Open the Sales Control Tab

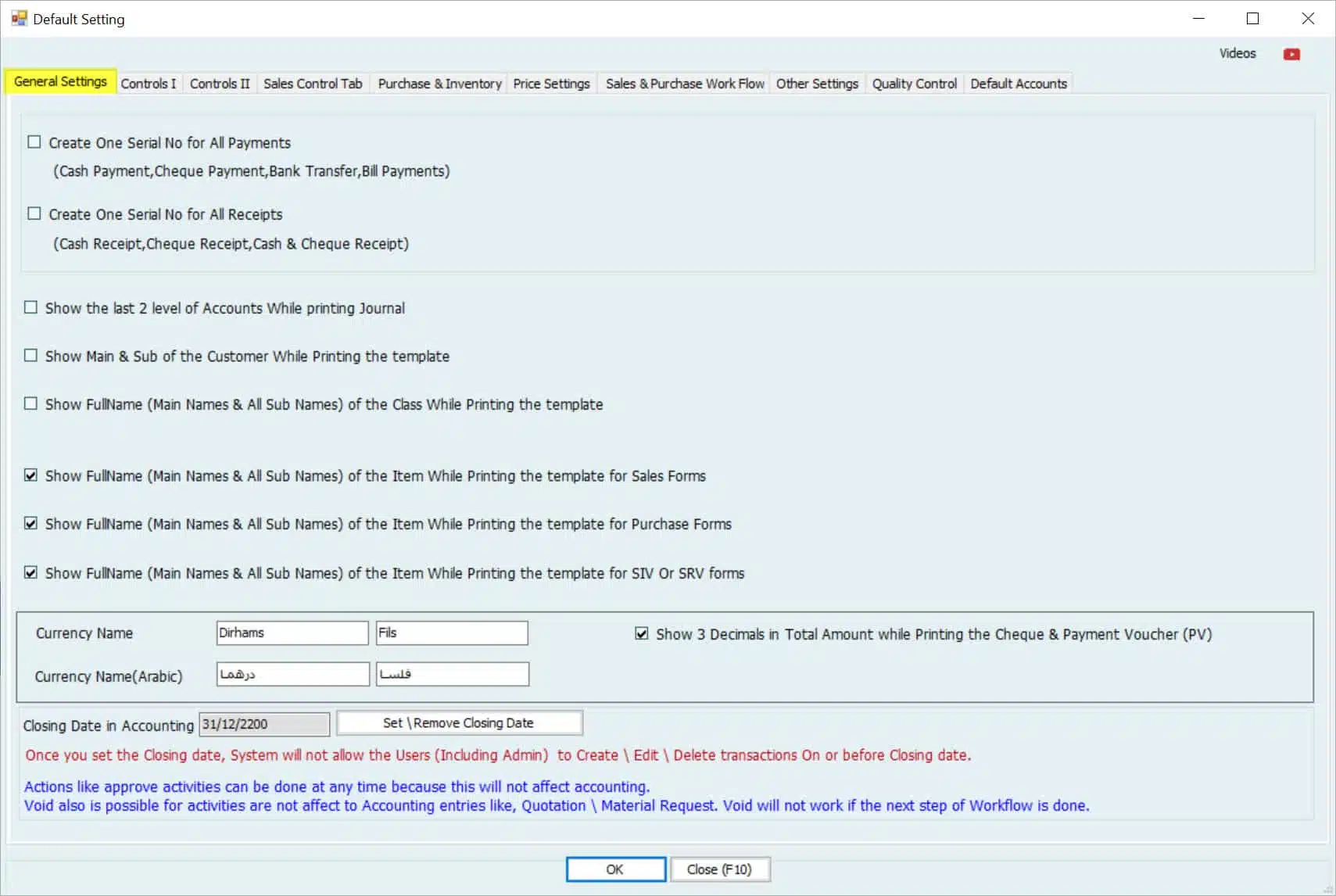click(x=313, y=84)
